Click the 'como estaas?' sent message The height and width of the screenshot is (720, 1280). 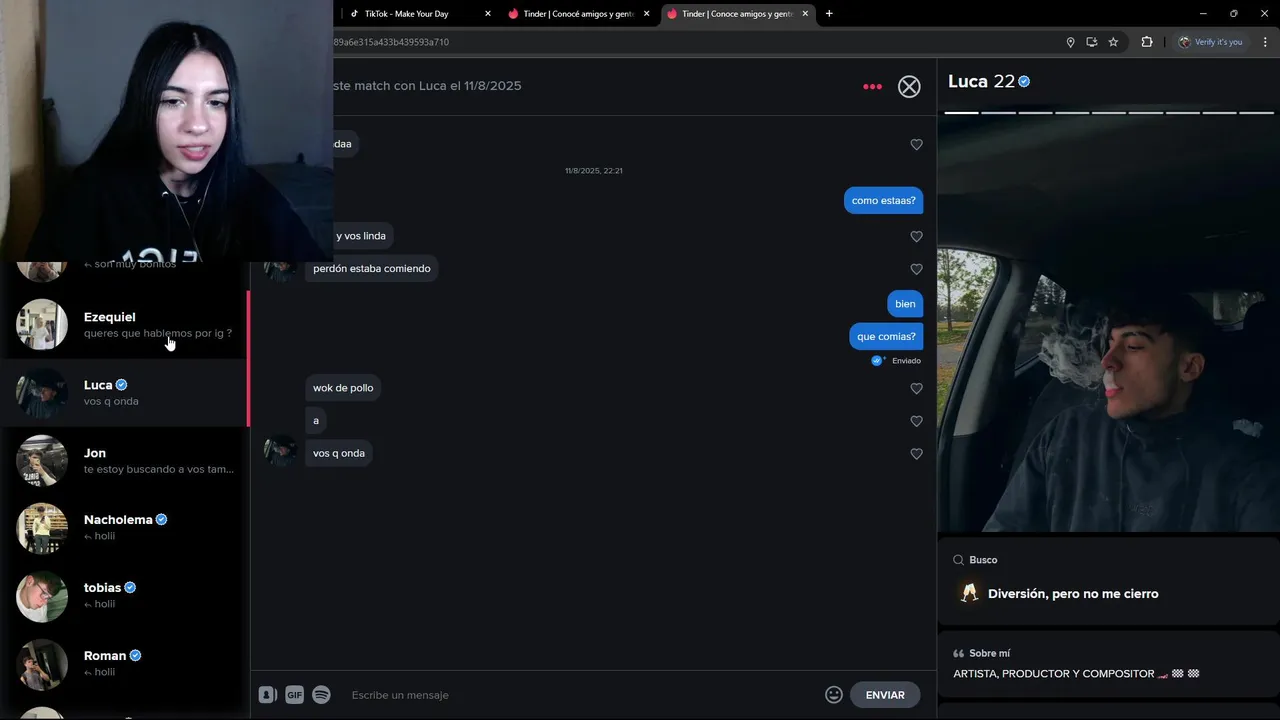point(883,201)
